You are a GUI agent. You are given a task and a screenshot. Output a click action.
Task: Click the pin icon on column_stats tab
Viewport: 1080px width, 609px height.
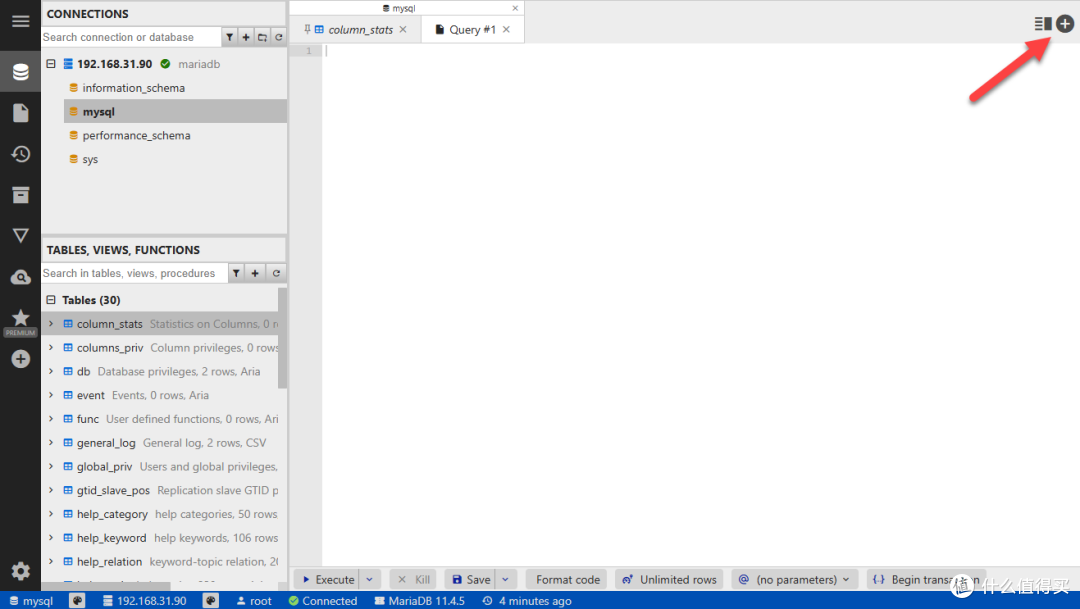point(307,29)
